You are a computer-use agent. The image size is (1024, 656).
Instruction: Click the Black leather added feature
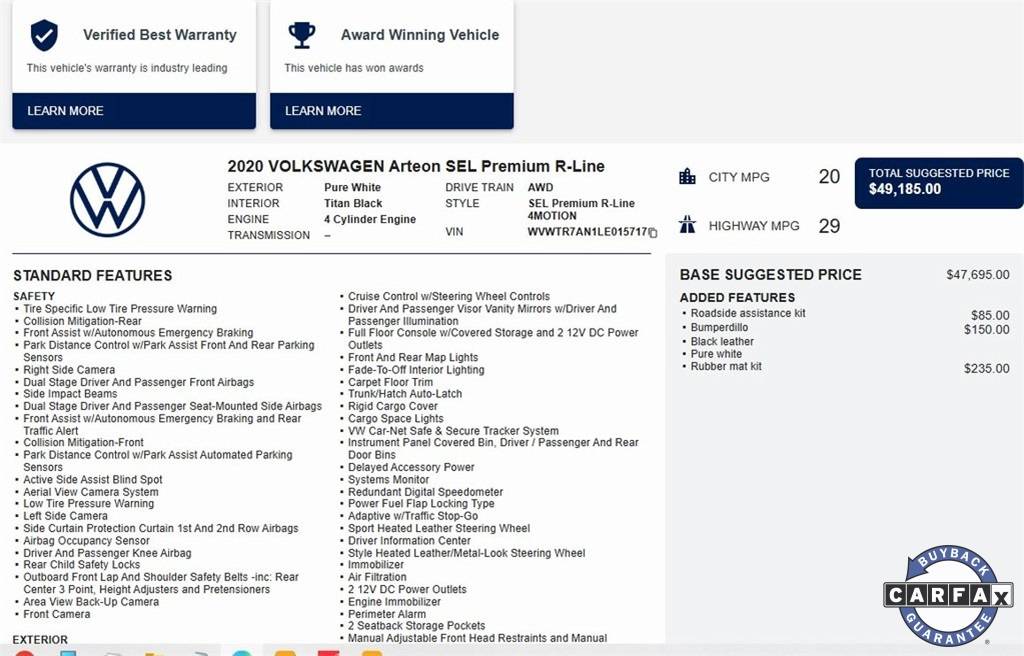(x=722, y=341)
